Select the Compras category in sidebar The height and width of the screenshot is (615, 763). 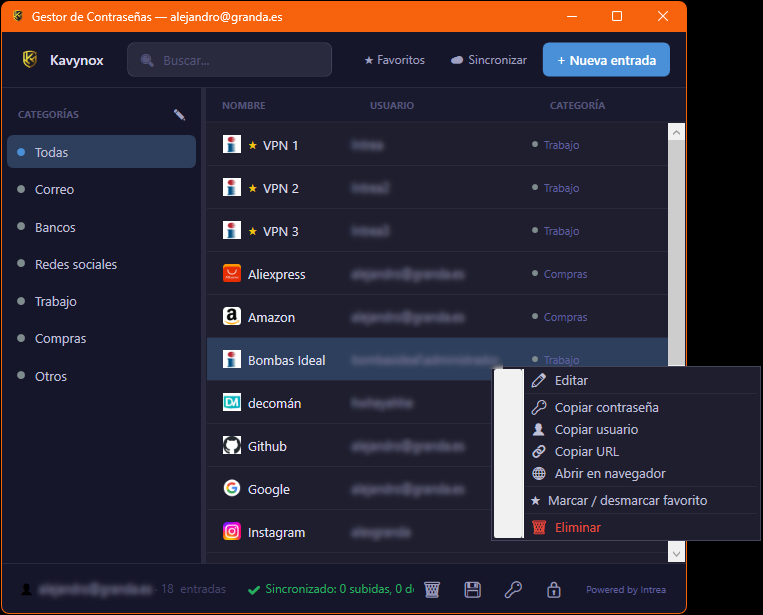click(x=101, y=338)
